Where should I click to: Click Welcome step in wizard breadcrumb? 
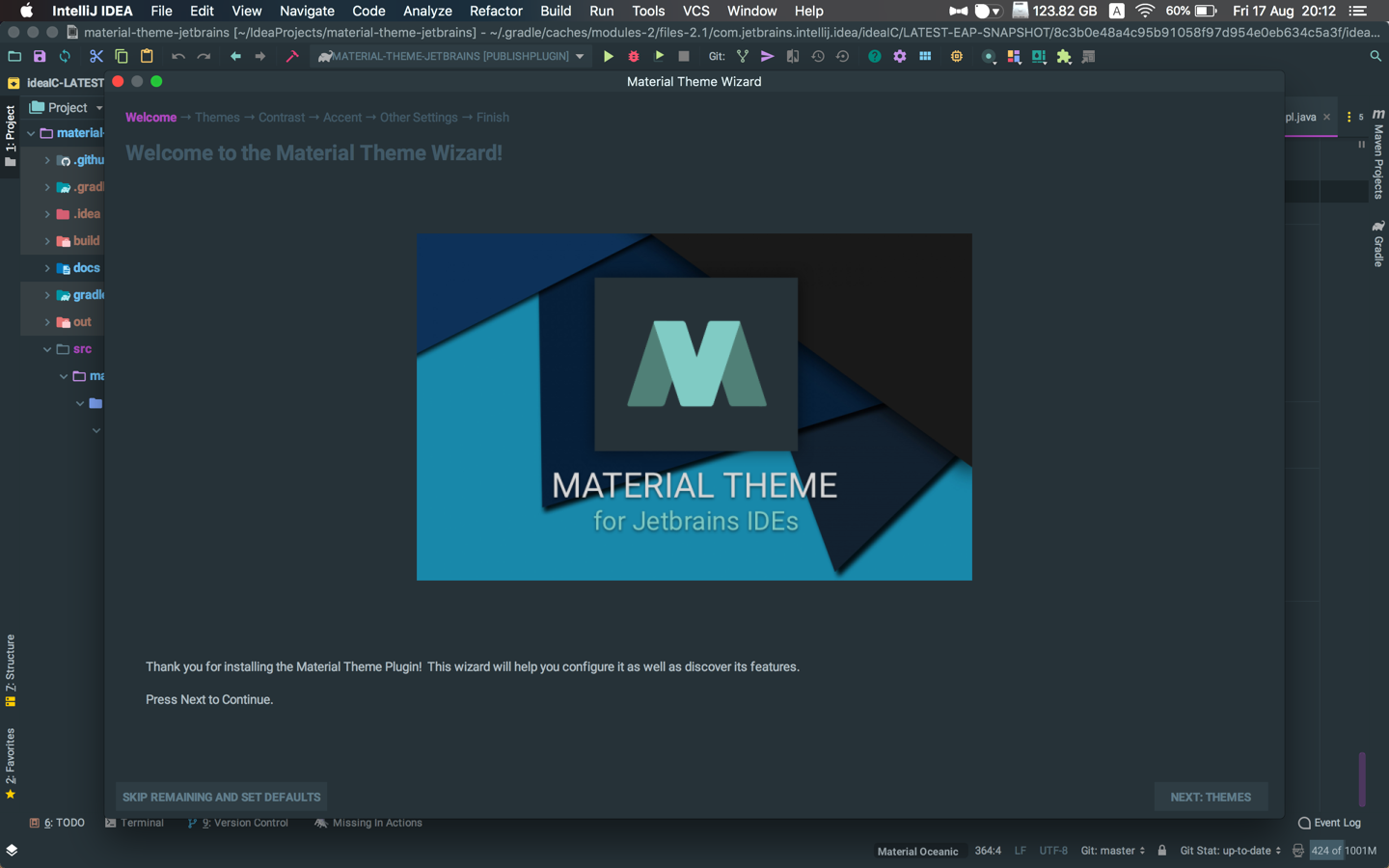click(151, 118)
